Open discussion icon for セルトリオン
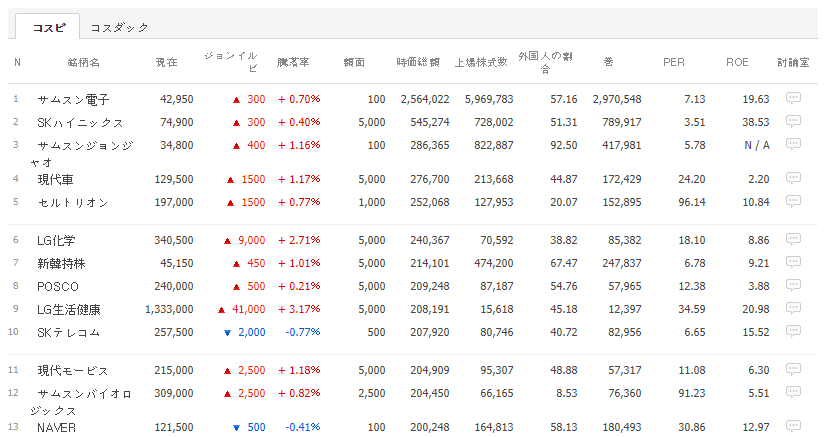 (x=793, y=202)
